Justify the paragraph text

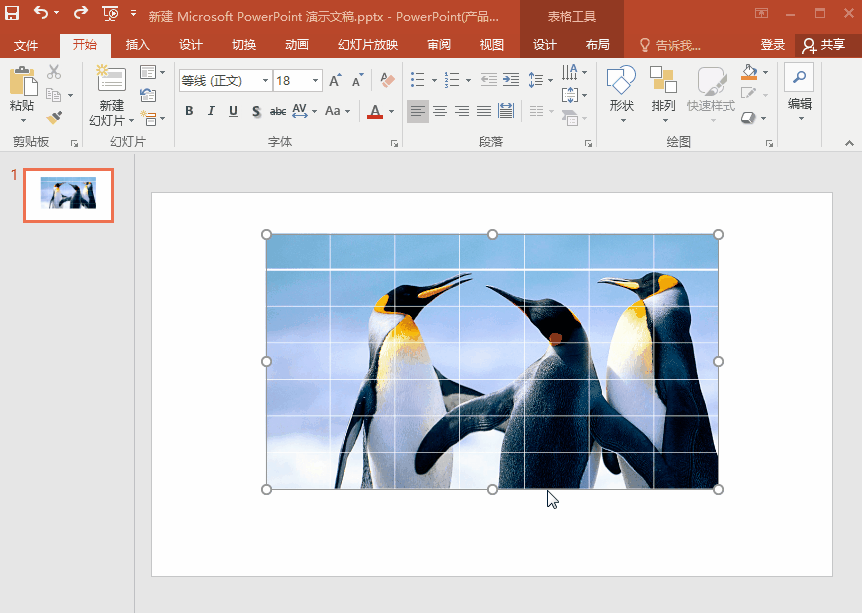(484, 112)
